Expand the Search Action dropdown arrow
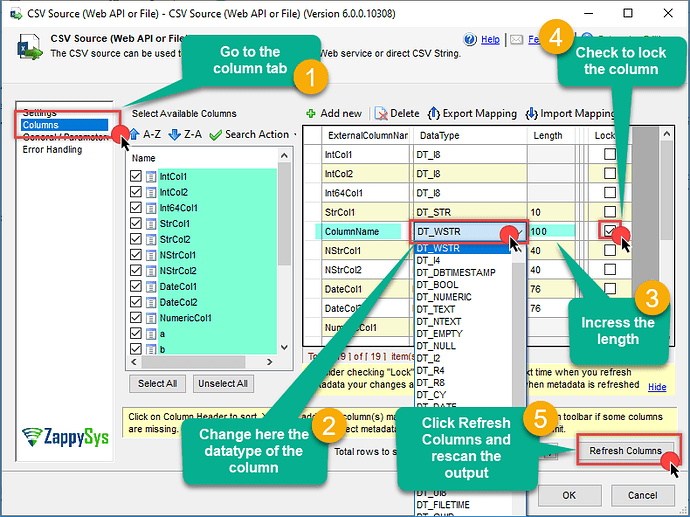 click(x=295, y=135)
